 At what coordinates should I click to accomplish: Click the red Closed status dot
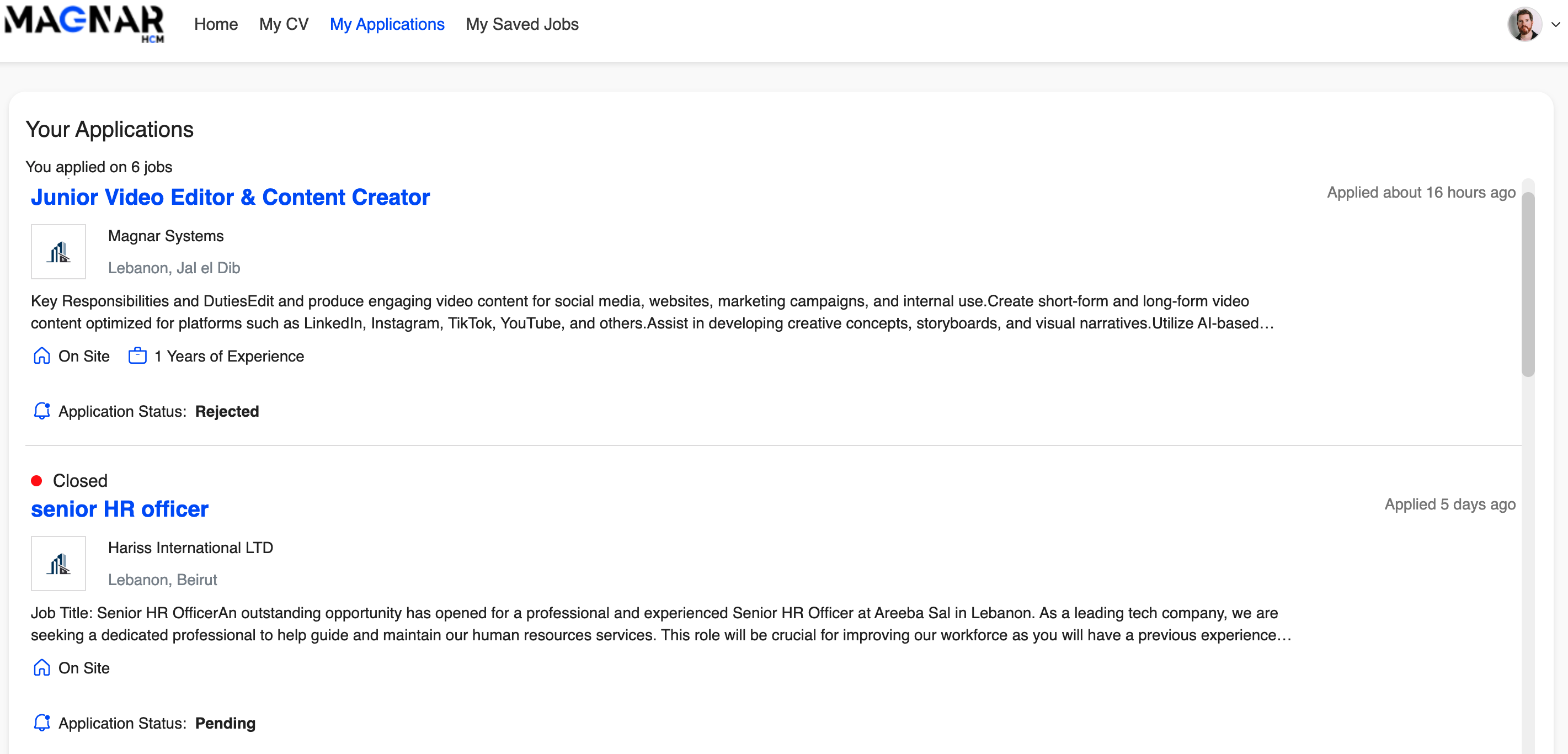coord(36,481)
